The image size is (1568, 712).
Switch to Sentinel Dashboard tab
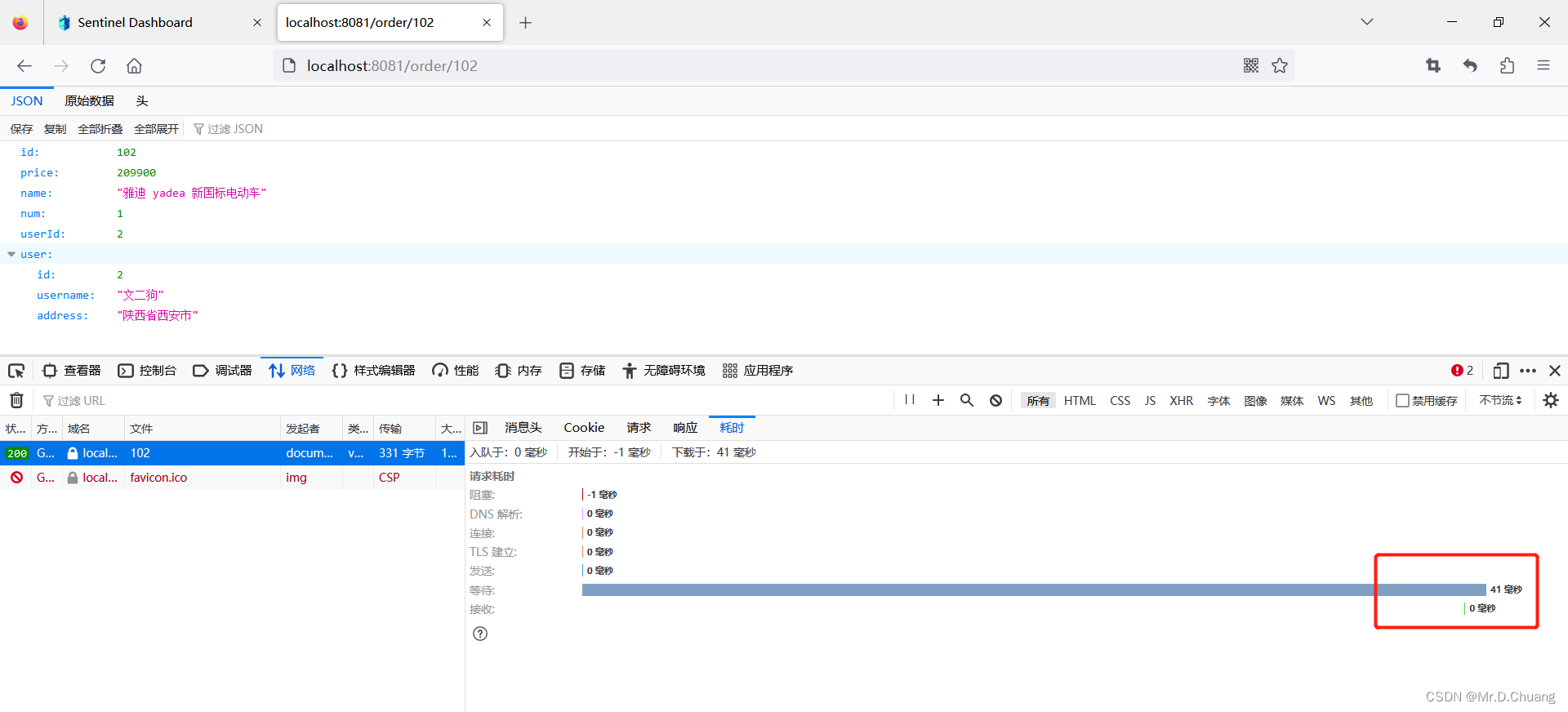[159, 23]
